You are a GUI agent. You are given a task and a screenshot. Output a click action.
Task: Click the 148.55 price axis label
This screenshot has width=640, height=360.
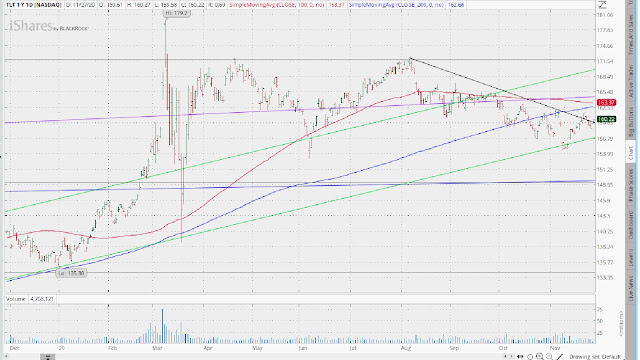click(605, 185)
